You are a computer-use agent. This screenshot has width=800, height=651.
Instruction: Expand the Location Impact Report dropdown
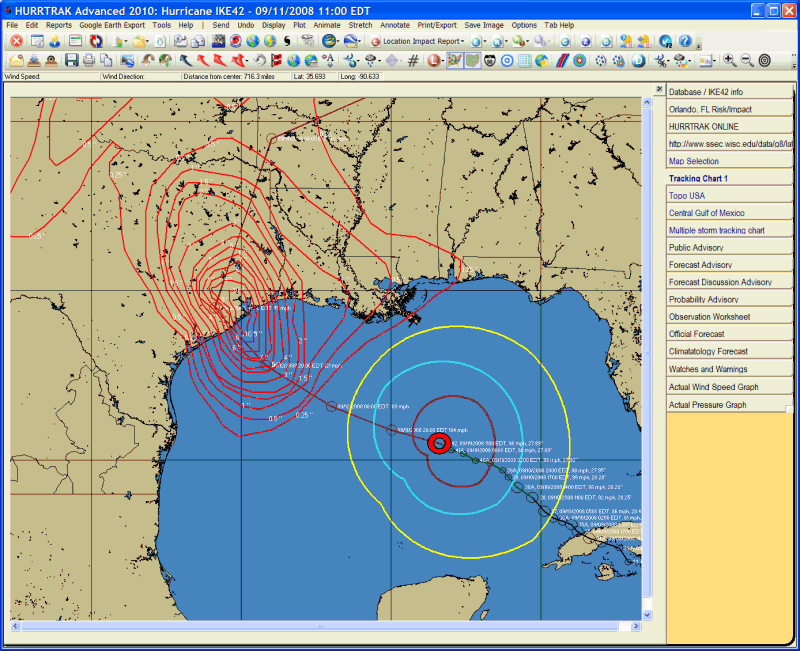pos(463,41)
